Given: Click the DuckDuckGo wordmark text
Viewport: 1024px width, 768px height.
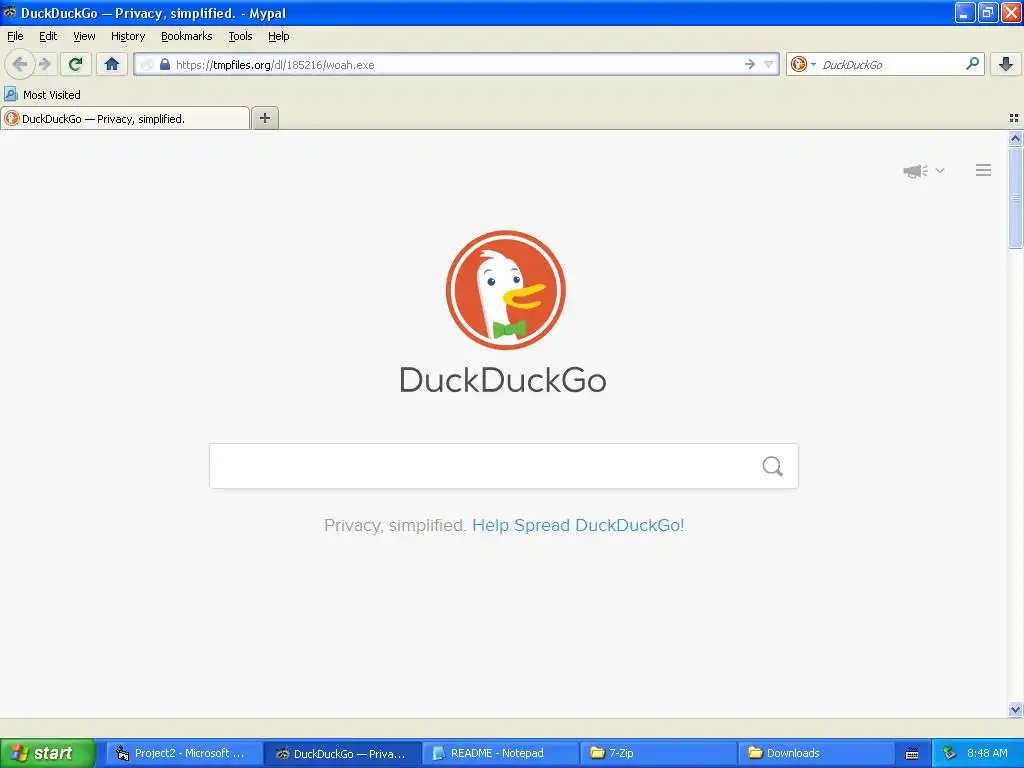Looking at the screenshot, I should 503,380.
